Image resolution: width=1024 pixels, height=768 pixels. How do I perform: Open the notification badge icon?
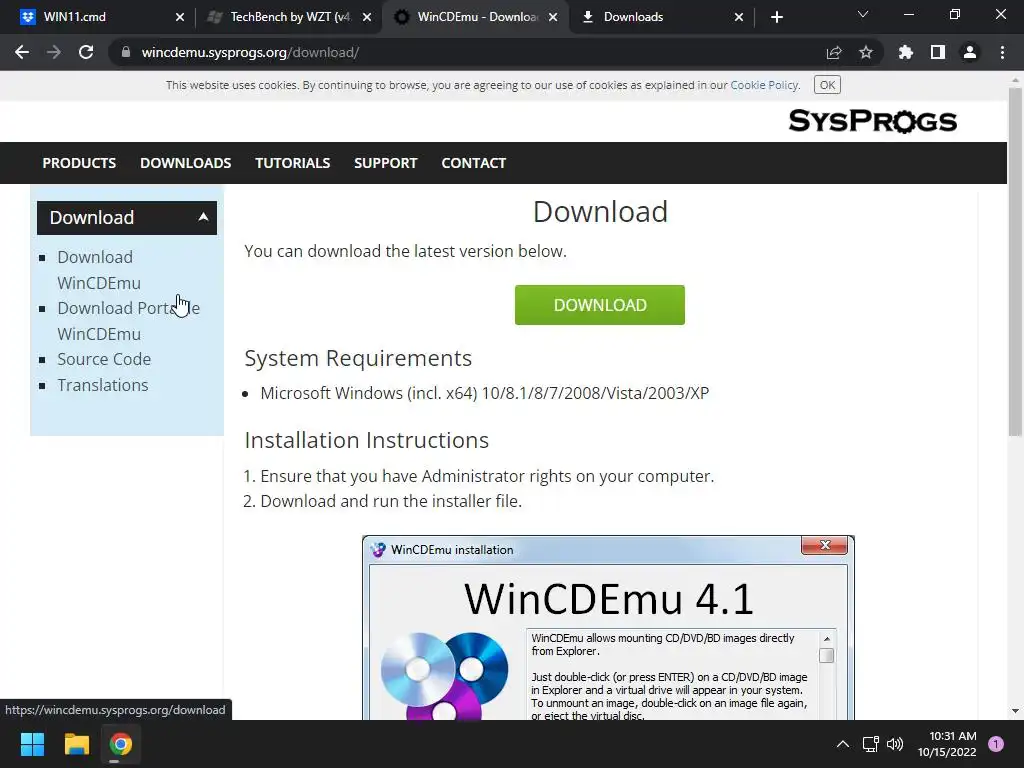(995, 744)
